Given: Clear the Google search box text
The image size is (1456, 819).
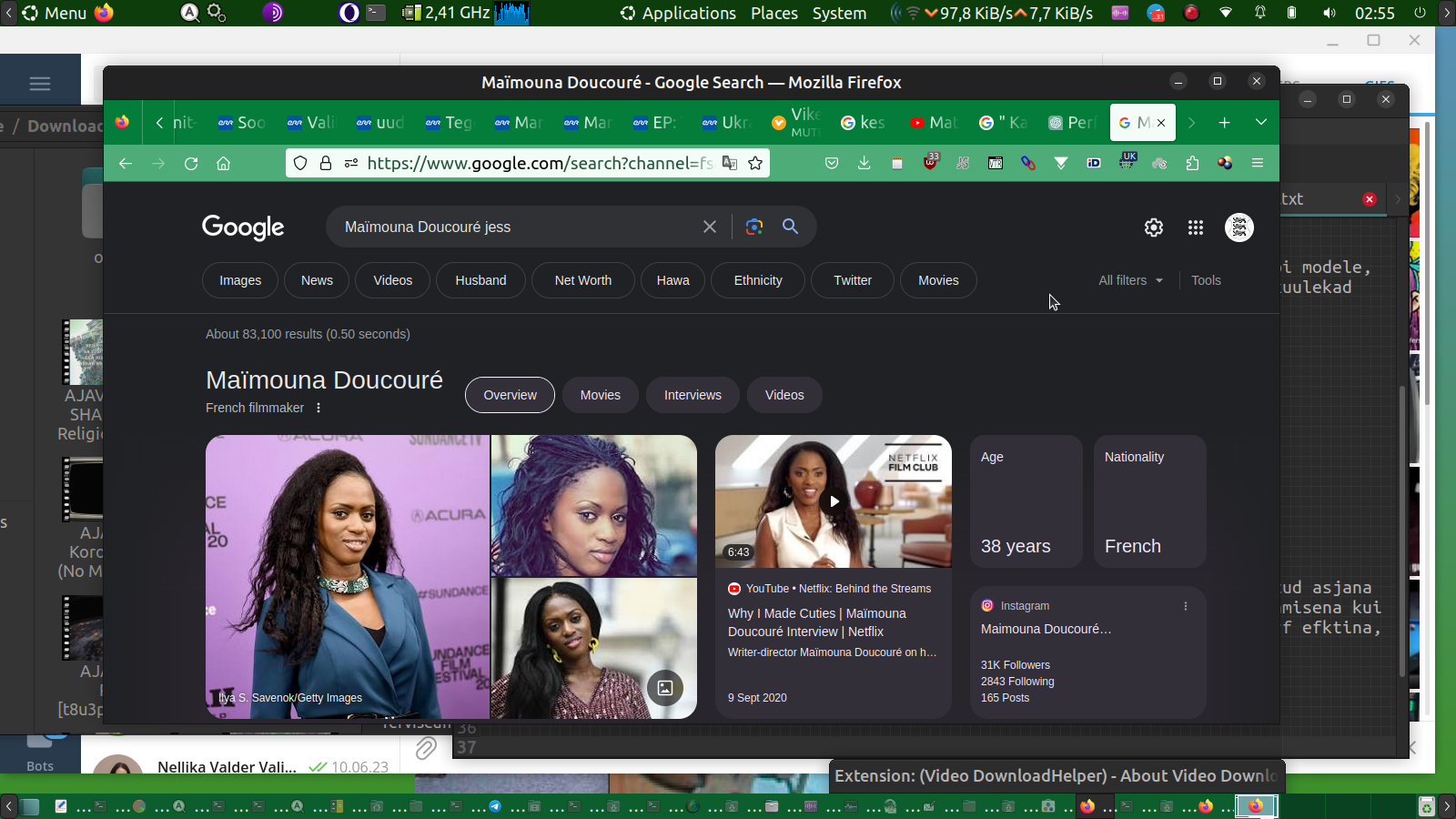Looking at the screenshot, I should point(710,227).
